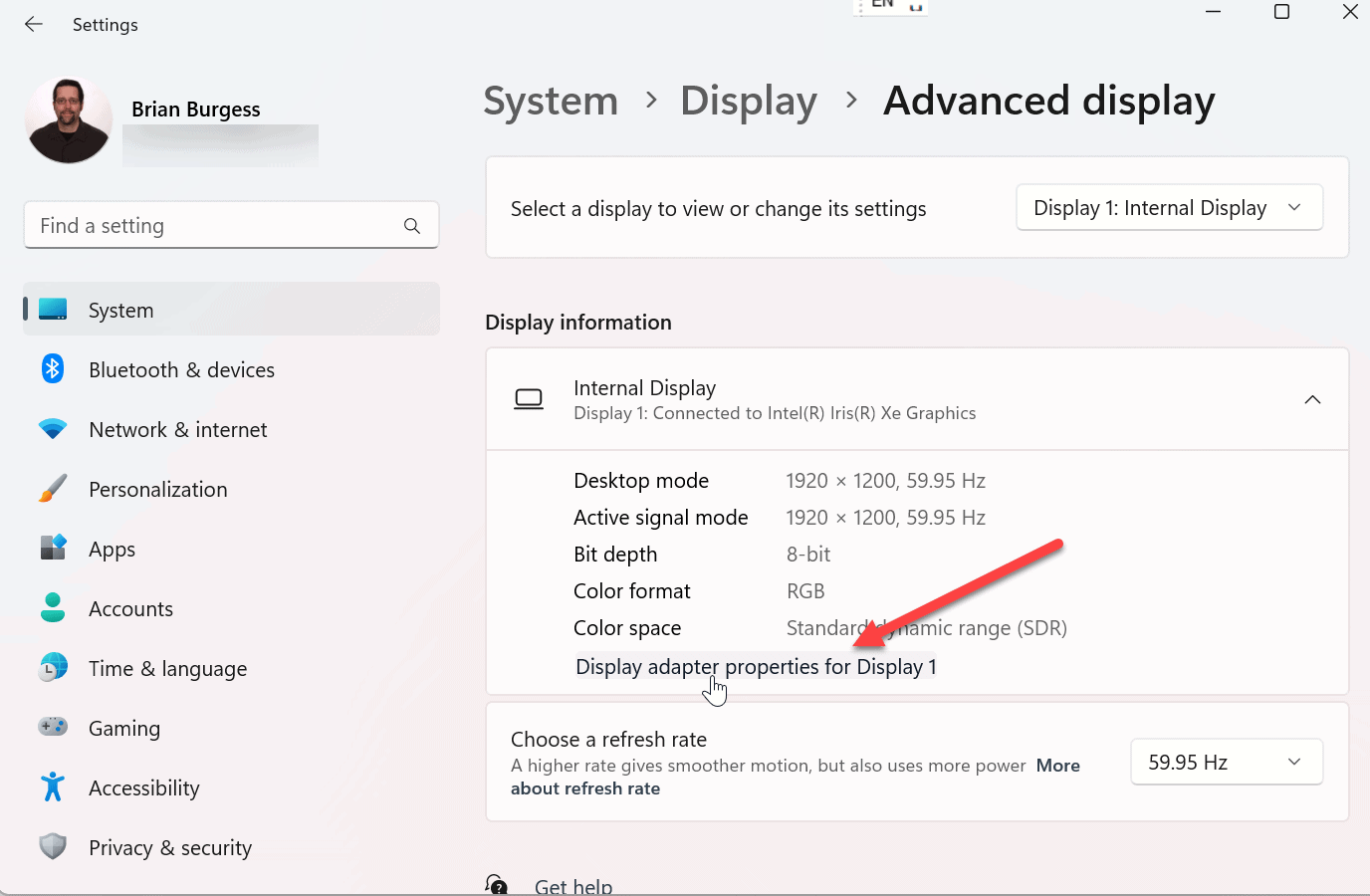Image resolution: width=1370 pixels, height=896 pixels.
Task: Open Display adapter properties for Display 1
Action: tap(756, 667)
